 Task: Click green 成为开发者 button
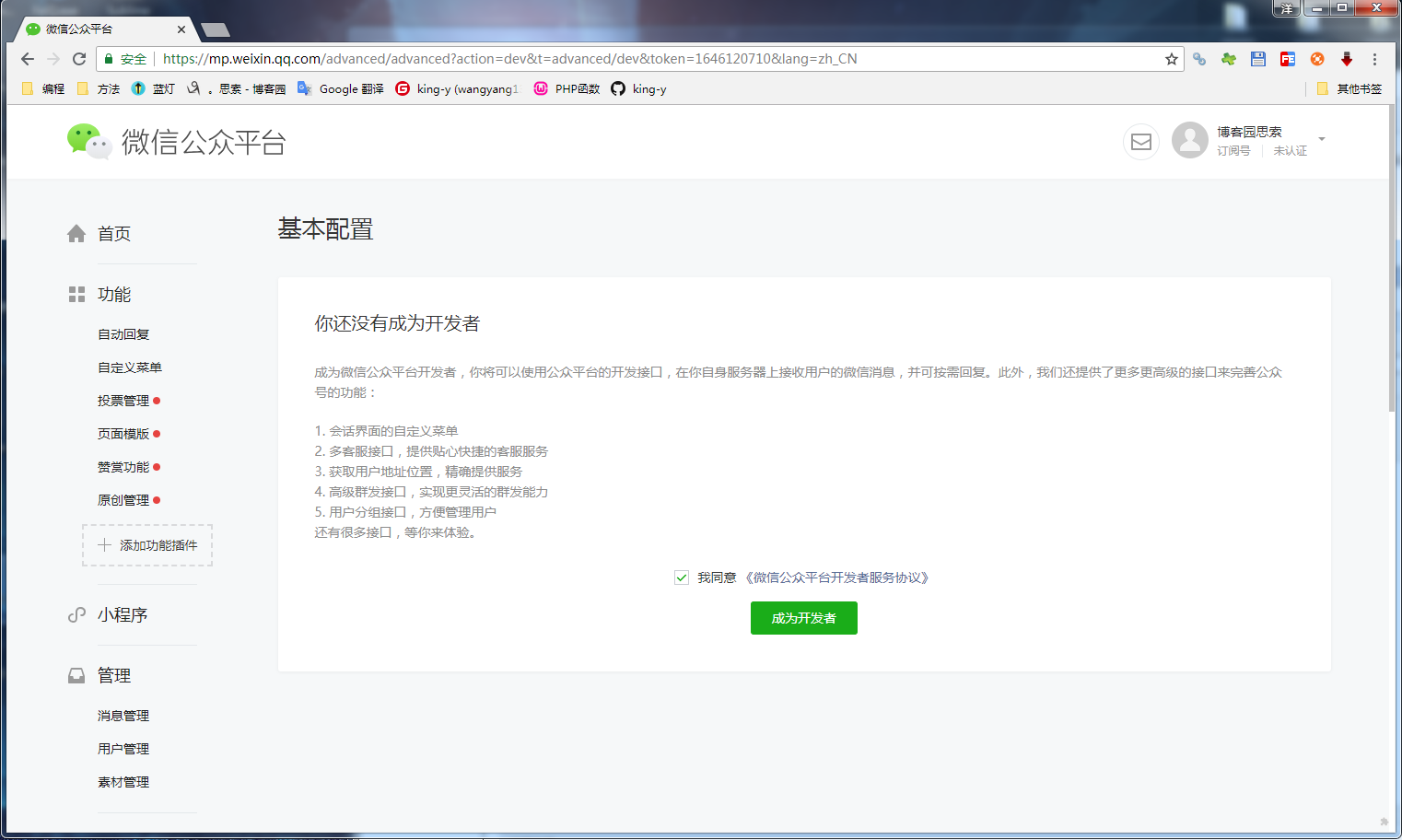point(804,618)
